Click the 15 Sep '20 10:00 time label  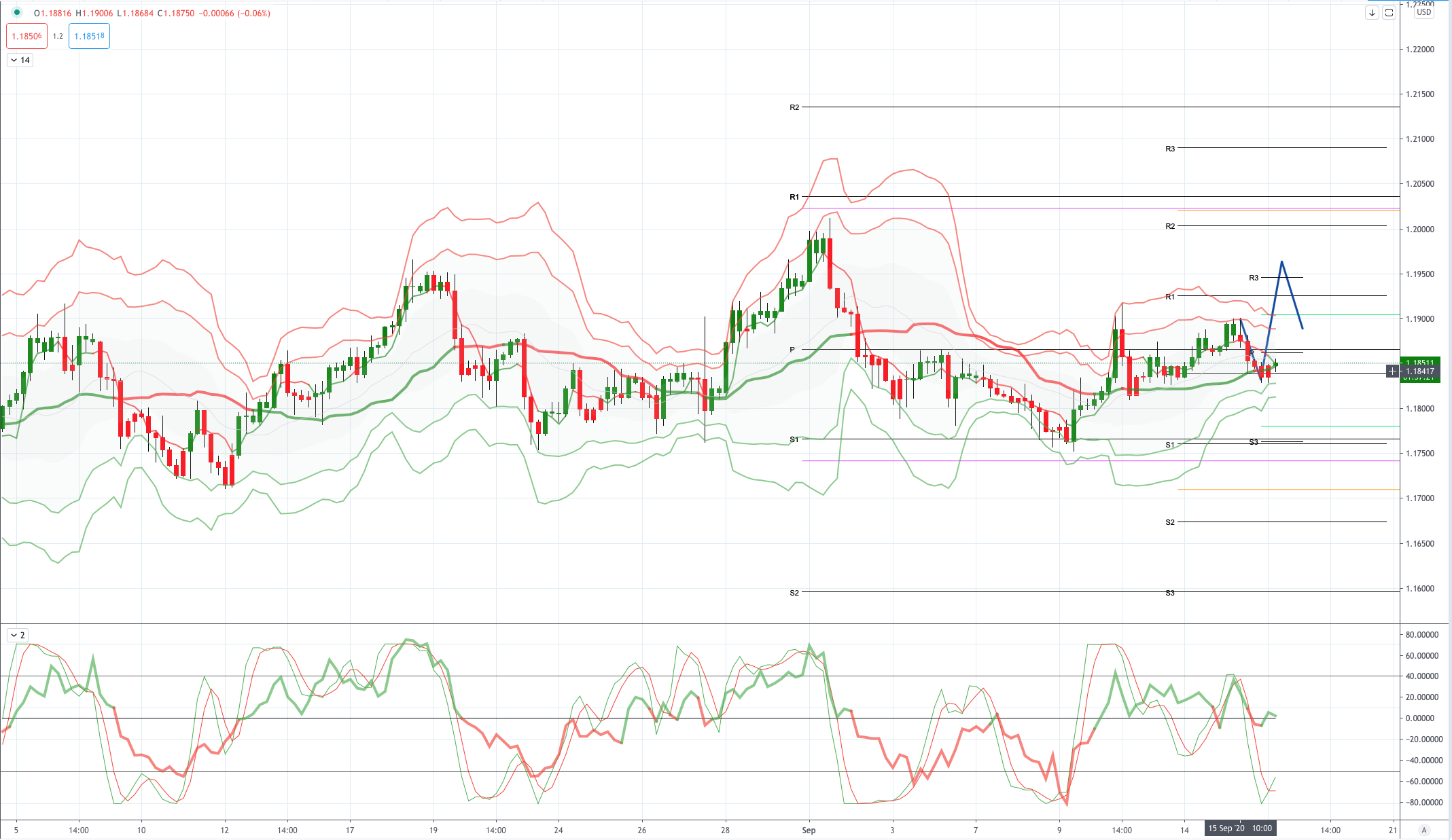1240,828
